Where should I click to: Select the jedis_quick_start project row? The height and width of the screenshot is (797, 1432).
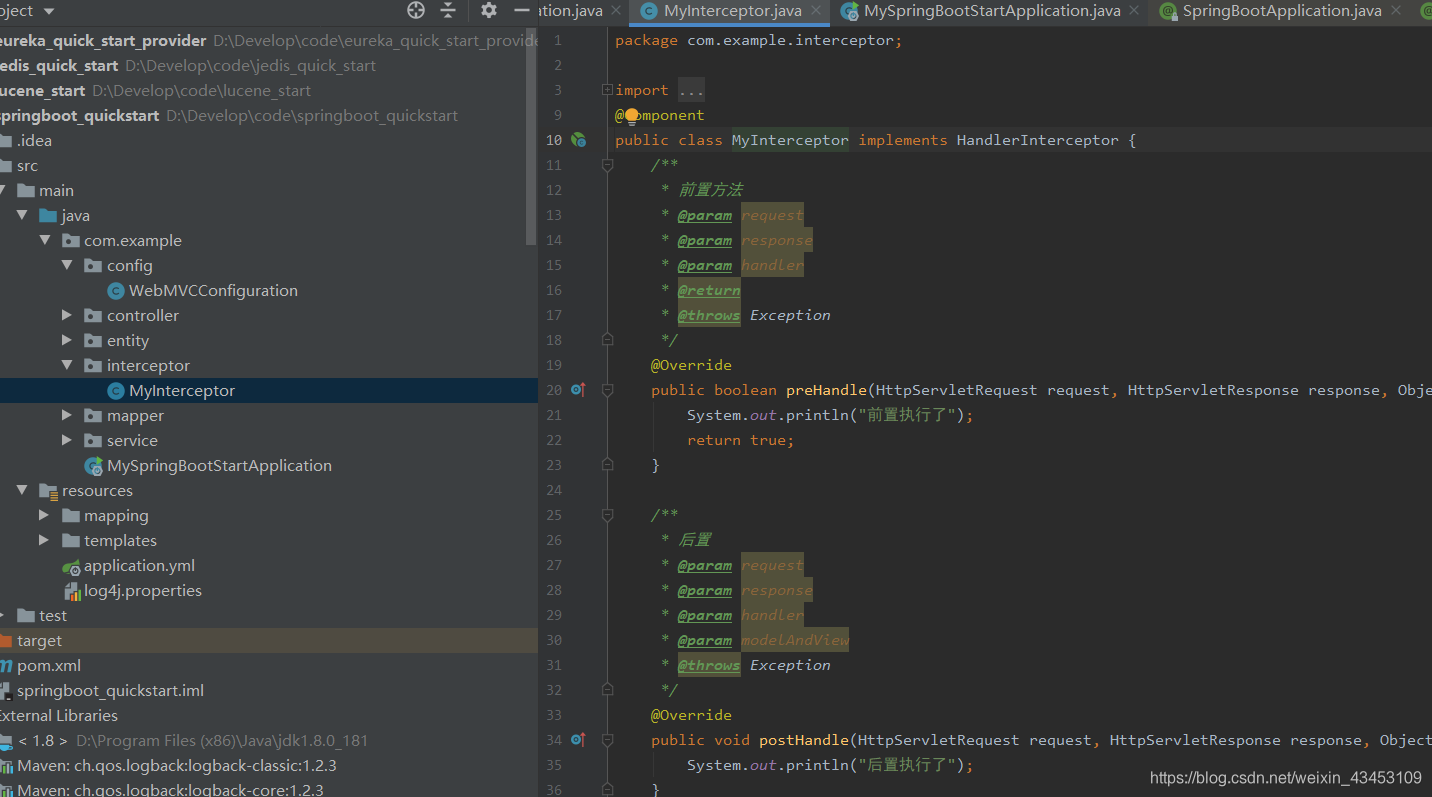coord(268,66)
